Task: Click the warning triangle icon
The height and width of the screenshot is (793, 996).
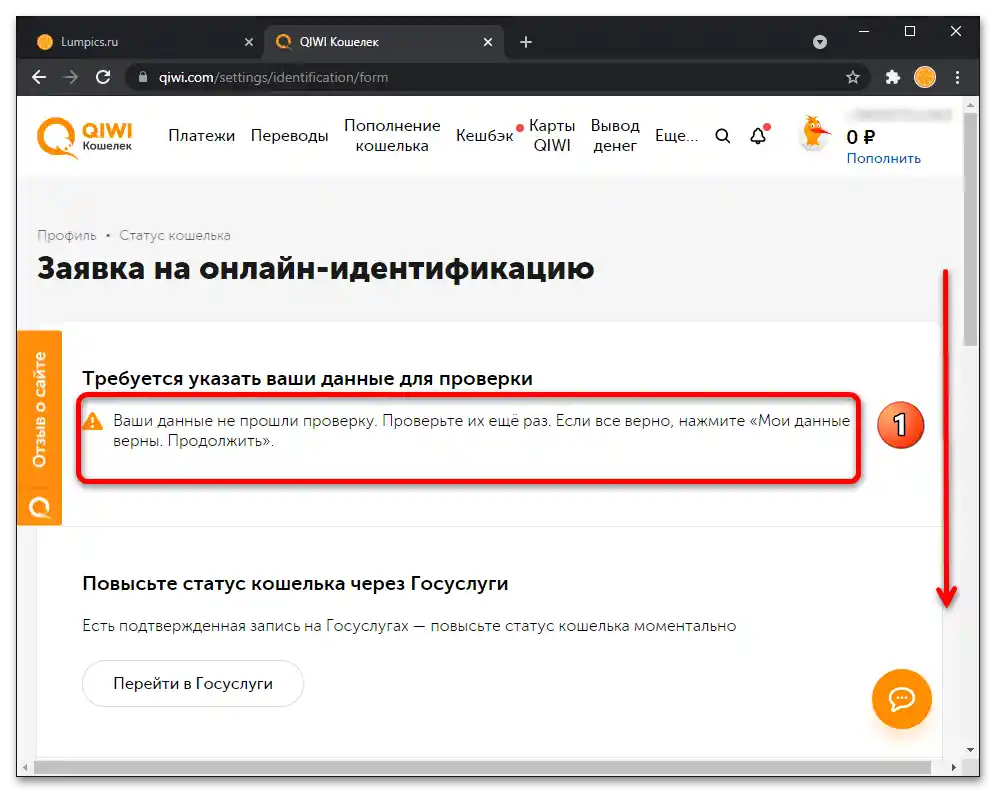Action: [93, 421]
